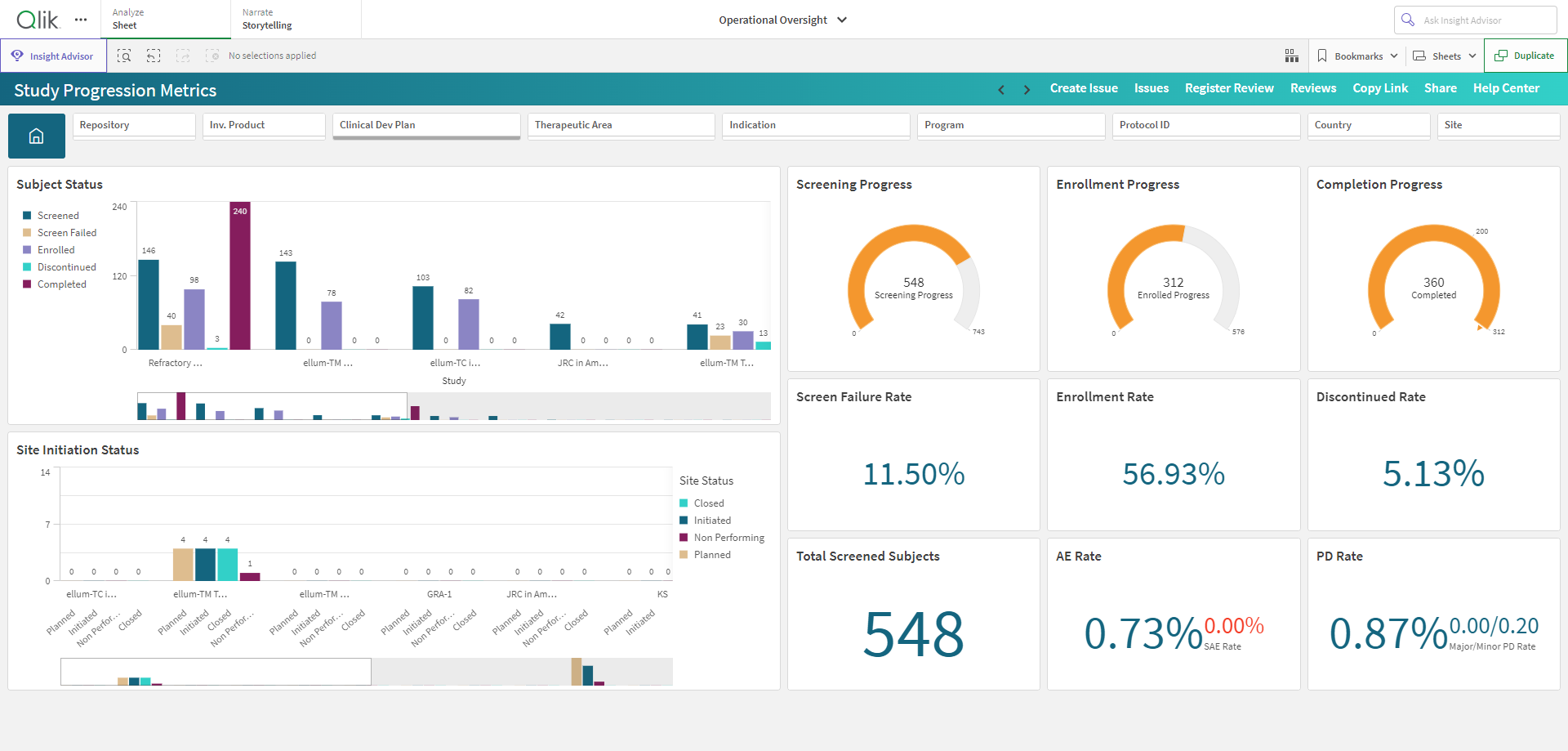Click the Create Issue link
1568x751 pixels.
pos(1084,88)
